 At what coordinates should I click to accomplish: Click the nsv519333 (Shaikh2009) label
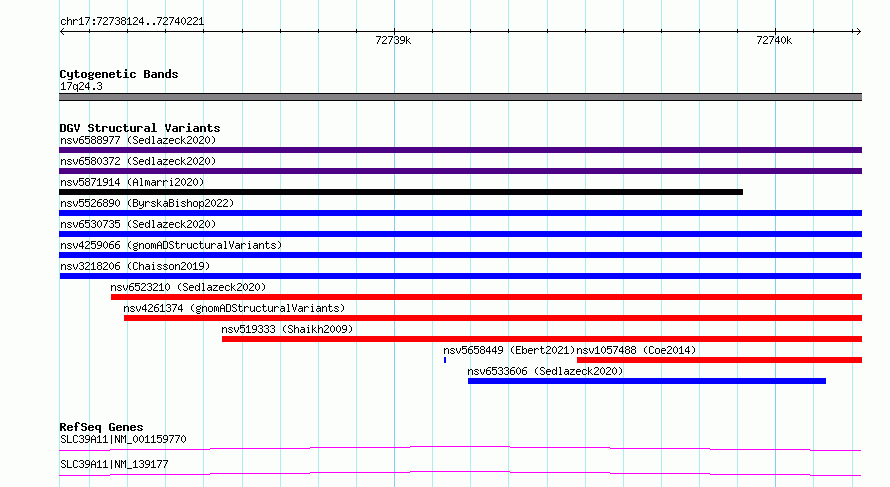click(287, 329)
